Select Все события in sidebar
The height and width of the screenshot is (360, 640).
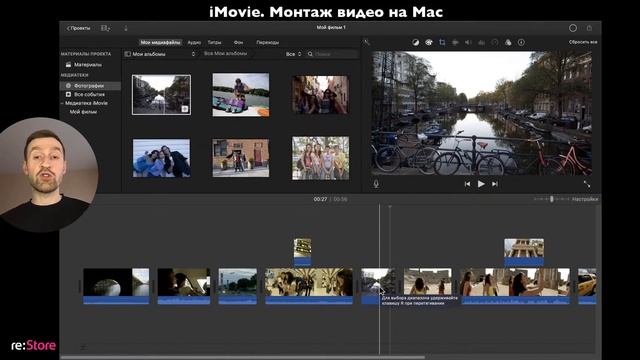click(89, 94)
